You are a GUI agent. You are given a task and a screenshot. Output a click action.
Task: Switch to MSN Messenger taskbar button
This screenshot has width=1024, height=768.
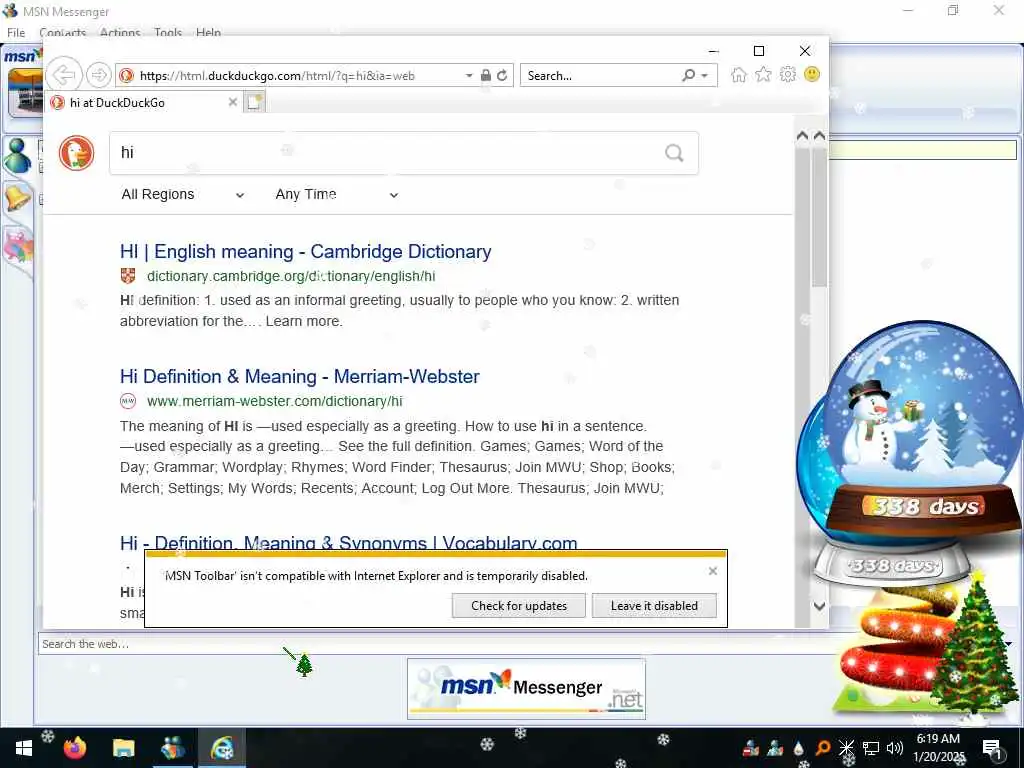[172, 748]
